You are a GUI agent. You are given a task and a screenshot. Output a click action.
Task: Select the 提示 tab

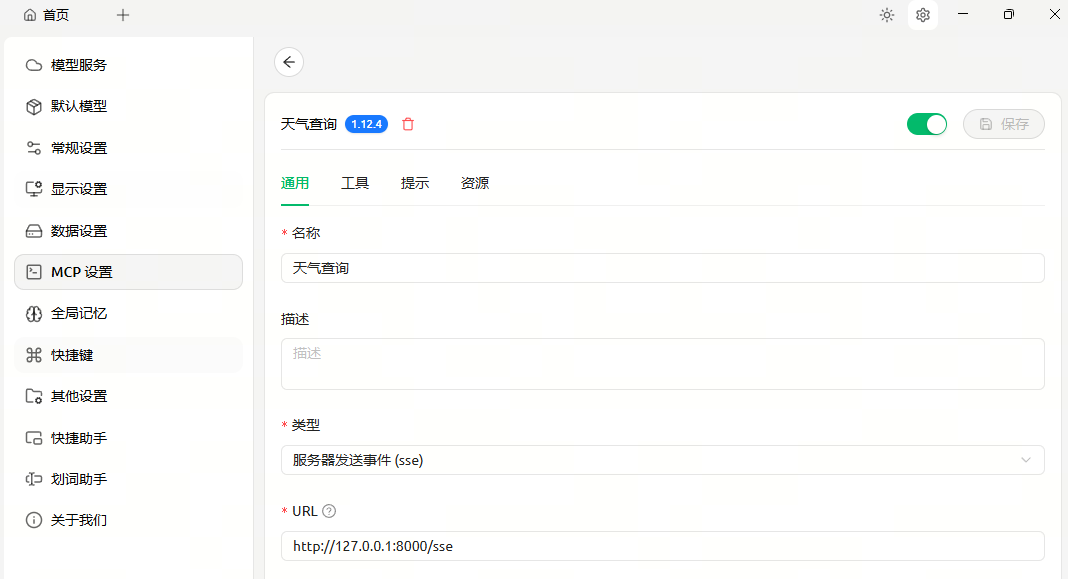coord(414,183)
